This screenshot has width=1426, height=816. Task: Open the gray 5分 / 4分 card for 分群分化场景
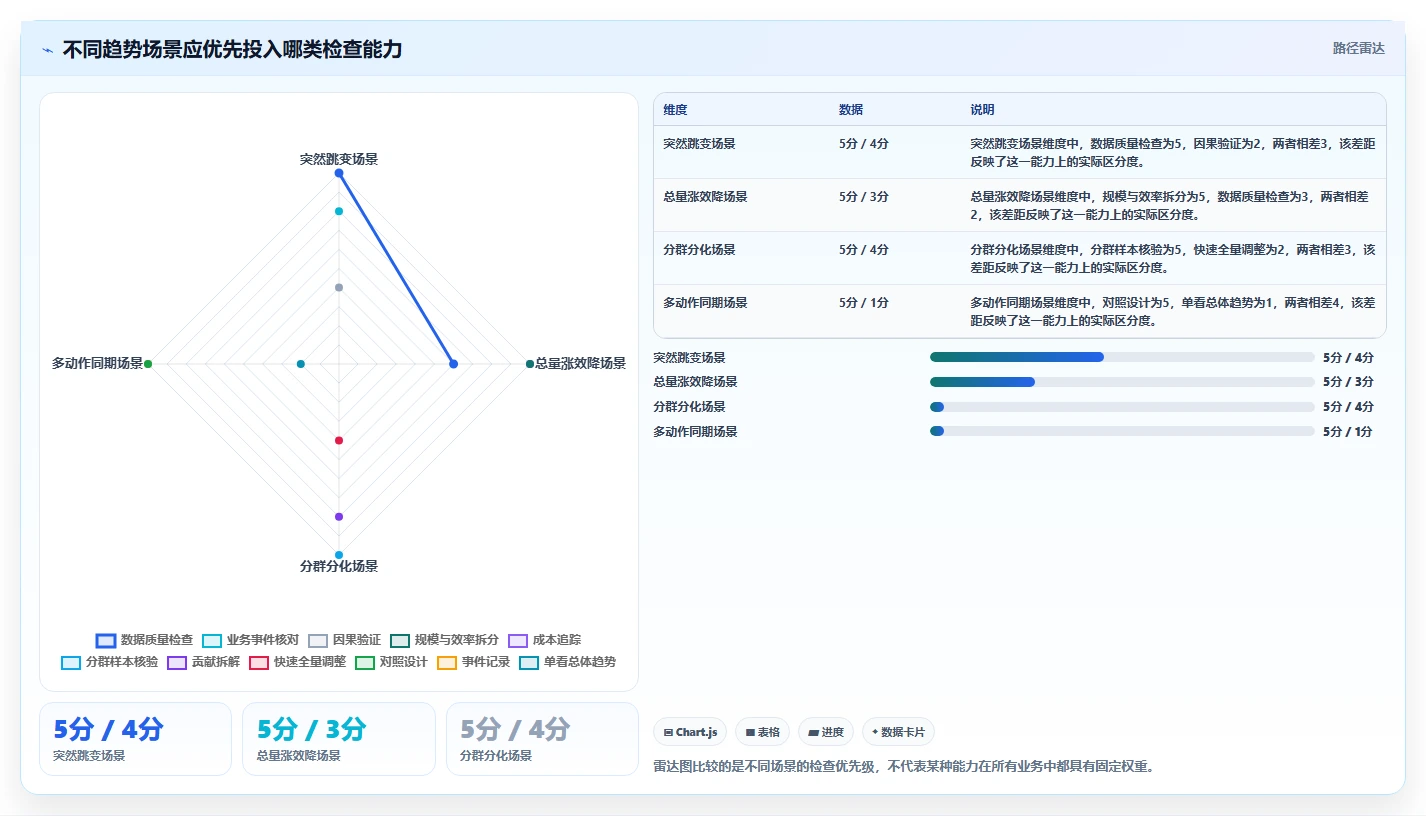[x=542, y=739]
